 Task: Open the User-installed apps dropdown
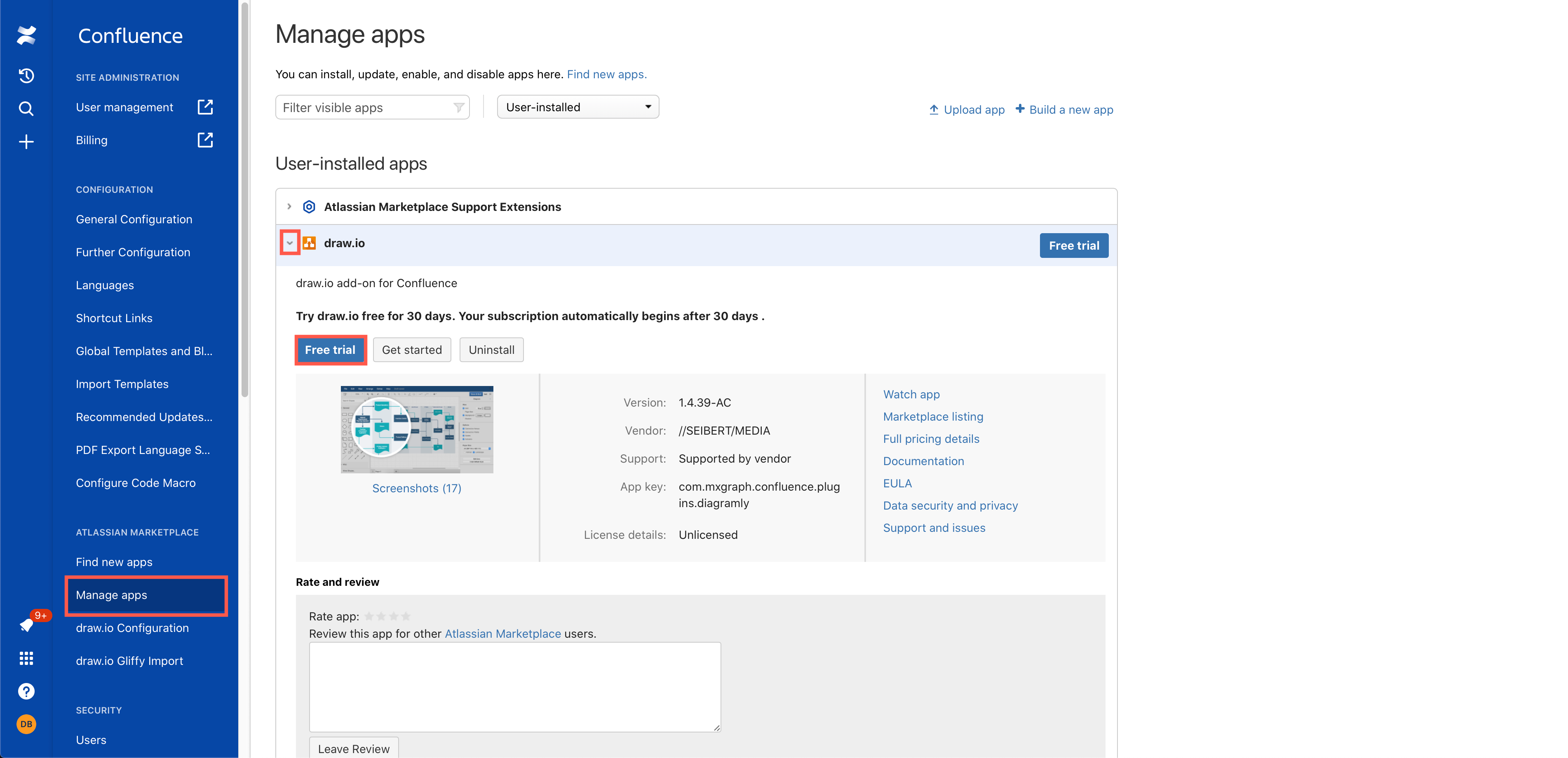pos(578,107)
